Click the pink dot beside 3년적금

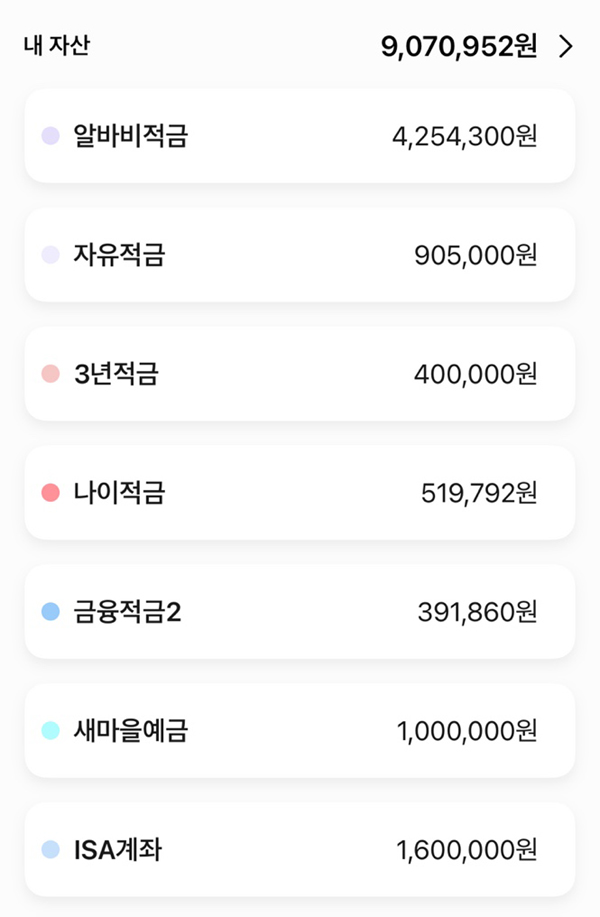[x=51, y=374]
